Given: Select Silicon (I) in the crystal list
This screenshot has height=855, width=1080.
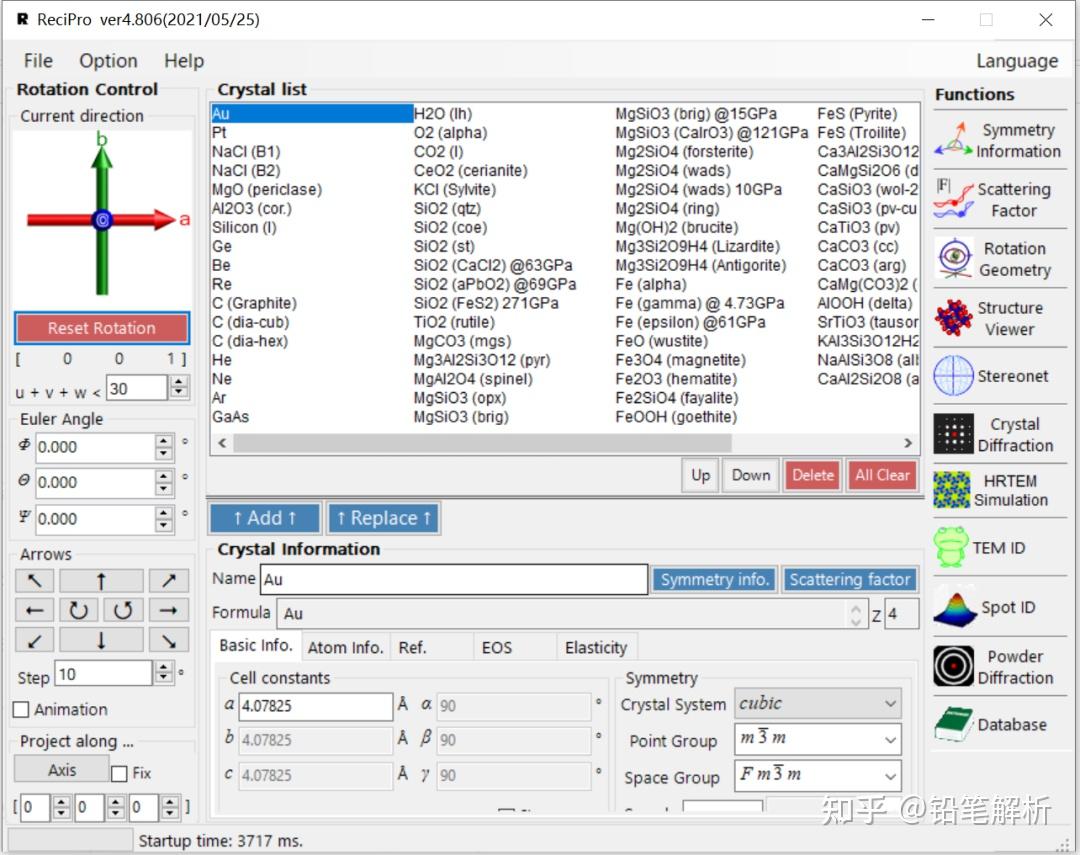Looking at the screenshot, I should [x=245, y=227].
